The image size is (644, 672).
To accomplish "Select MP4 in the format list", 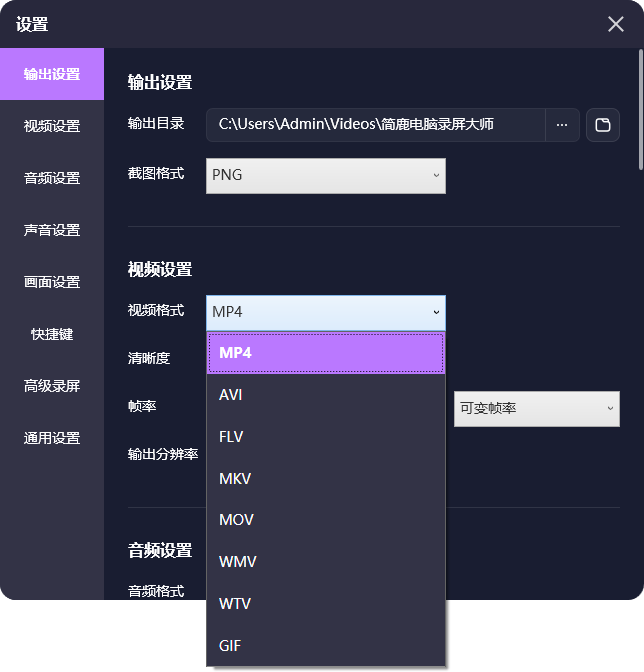I will (x=326, y=353).
